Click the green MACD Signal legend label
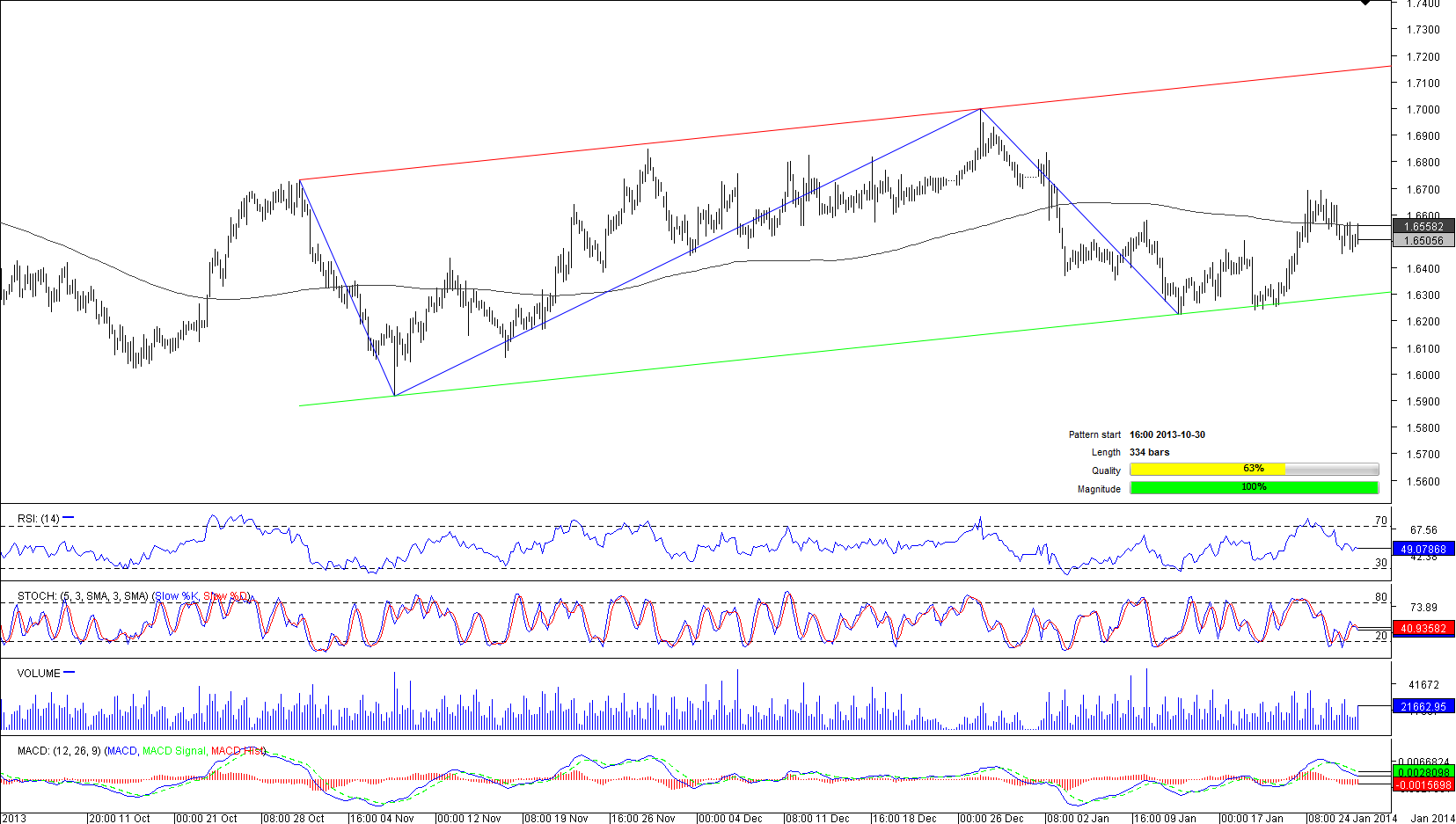Screen dimensions: 1456x824 tap(173, 751)
